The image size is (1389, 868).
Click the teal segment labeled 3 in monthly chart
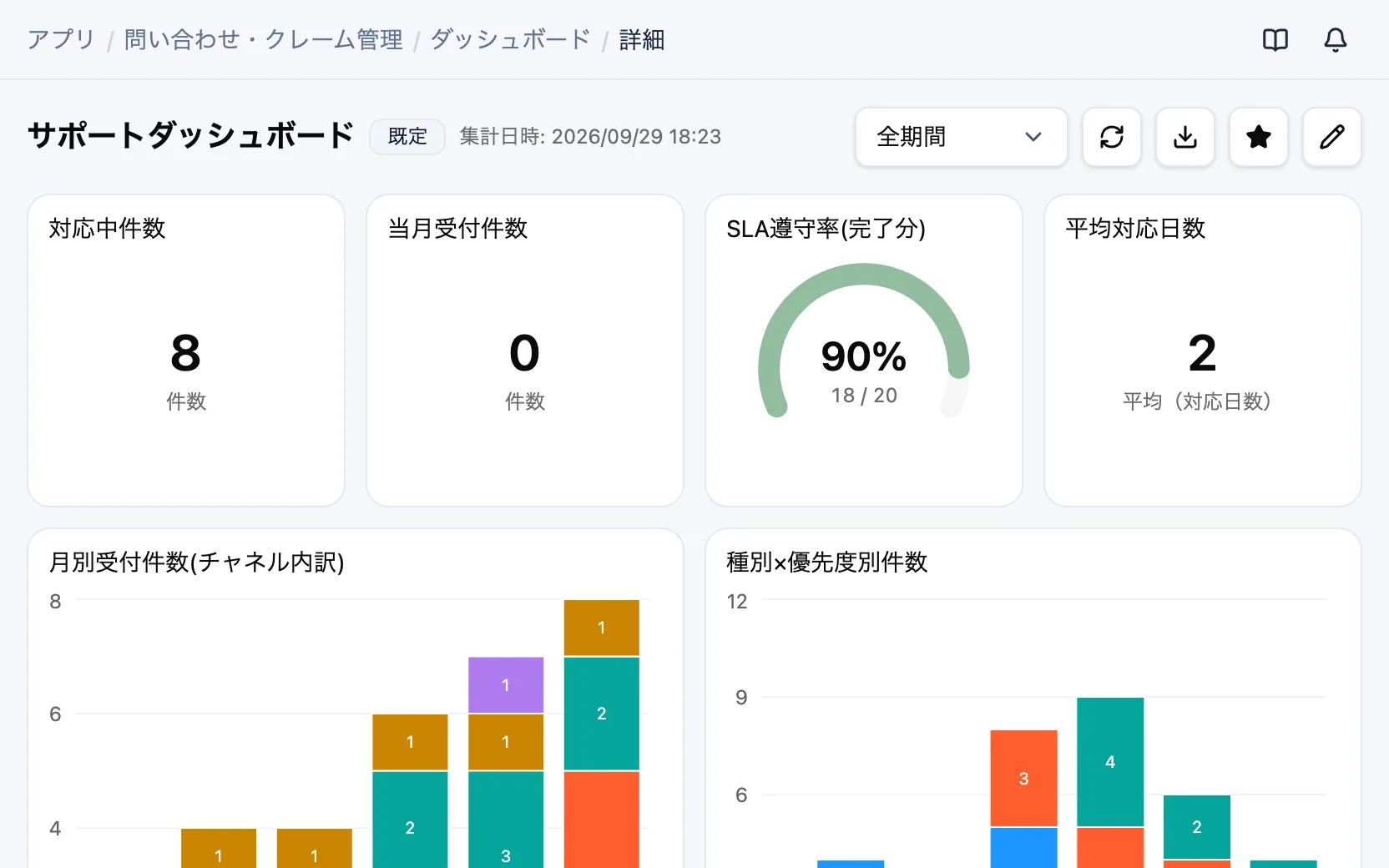(506, 820)
